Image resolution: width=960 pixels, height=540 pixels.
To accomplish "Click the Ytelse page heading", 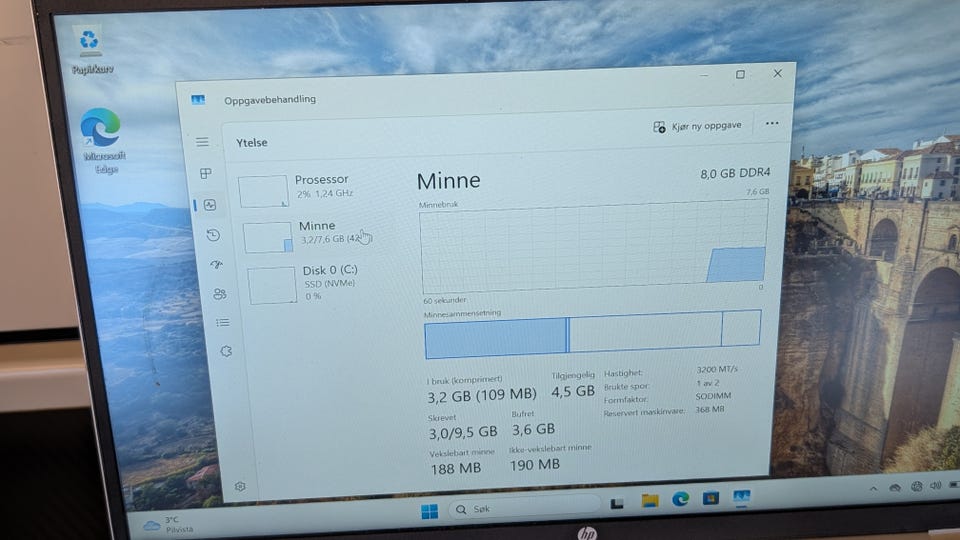I will tap(252, 143).
